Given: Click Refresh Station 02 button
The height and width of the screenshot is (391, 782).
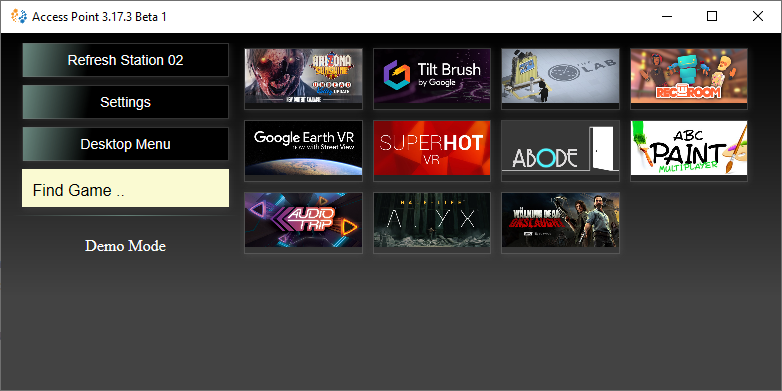Looking at the screenshot, I should pos(125,60).
